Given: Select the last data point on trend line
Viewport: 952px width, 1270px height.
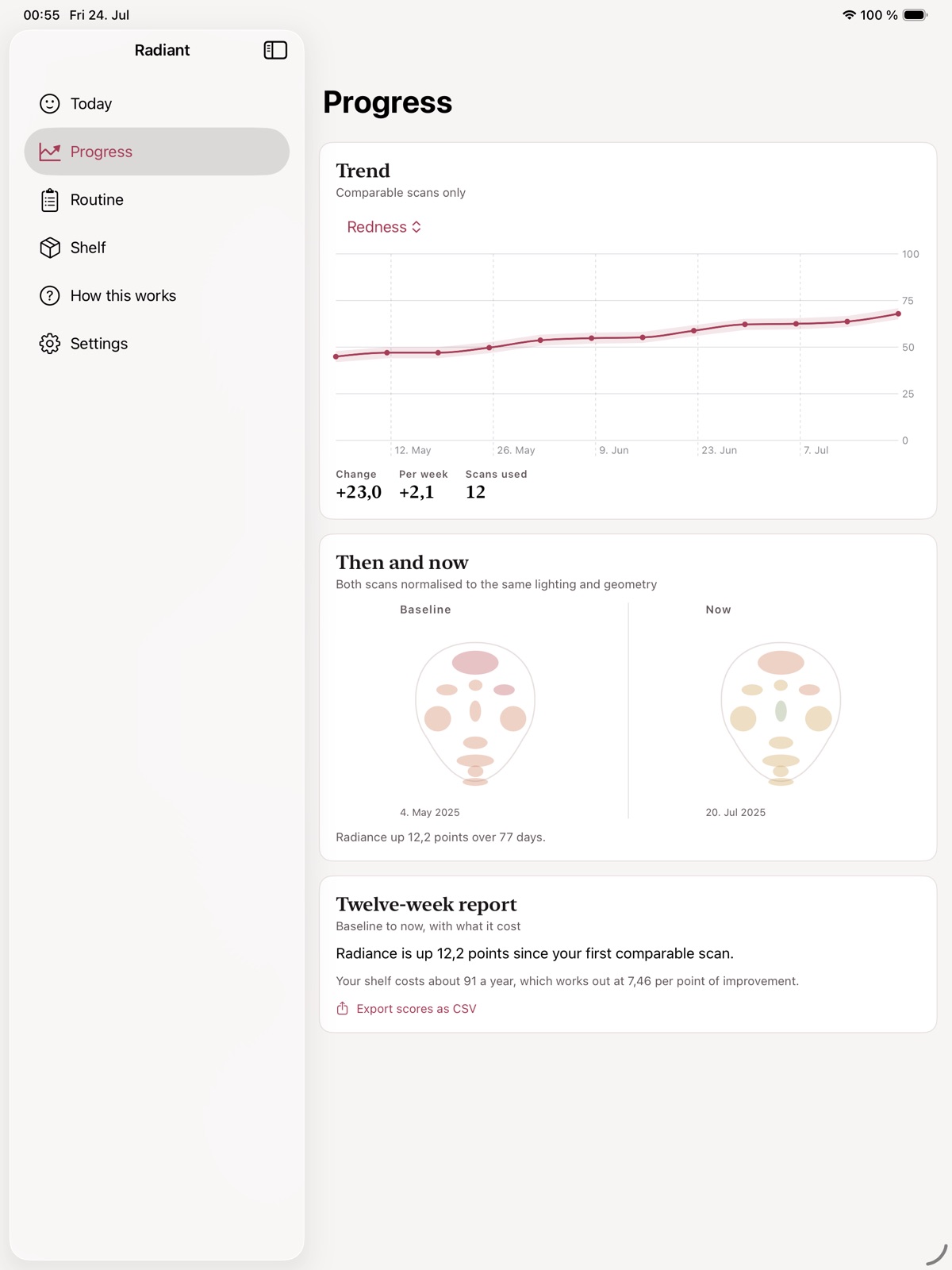Looking at the screenshot, I should (x=898, y=314).
